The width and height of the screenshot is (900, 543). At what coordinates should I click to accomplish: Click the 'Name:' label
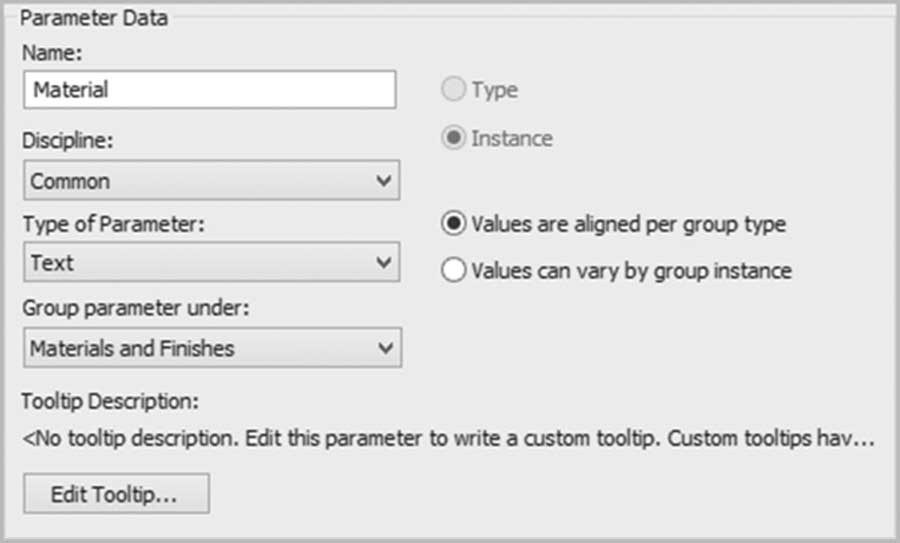[52, 53]
